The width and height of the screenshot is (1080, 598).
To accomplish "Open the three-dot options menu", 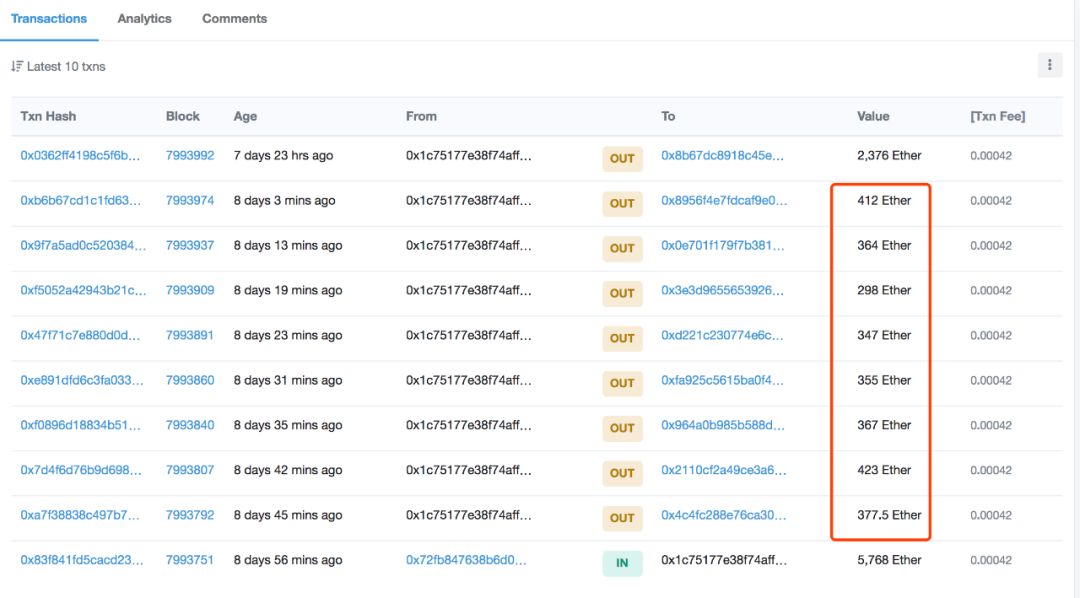I will point(1049,65).
